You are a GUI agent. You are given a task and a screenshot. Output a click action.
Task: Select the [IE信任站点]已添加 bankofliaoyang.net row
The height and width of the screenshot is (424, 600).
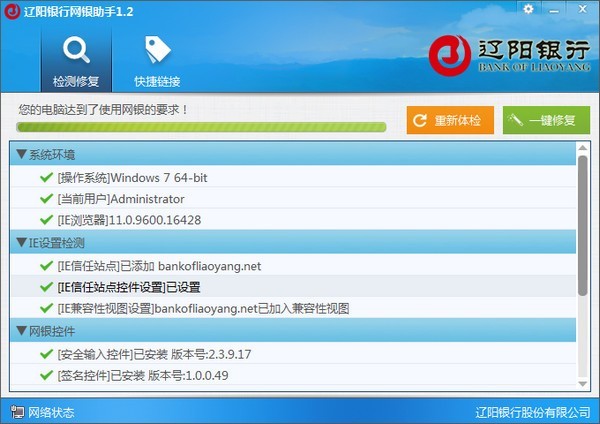(x=293, y=266)
